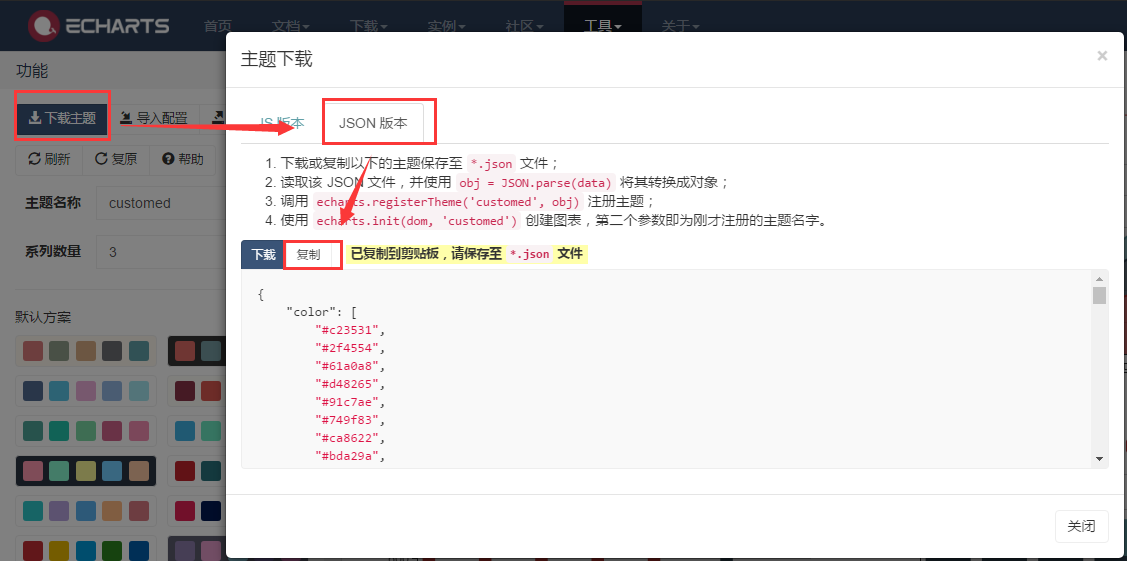Click the 主题下载 dialog title
Image resolution: width=1127 pixels, height=561 pixels.
tap(276, 59)
